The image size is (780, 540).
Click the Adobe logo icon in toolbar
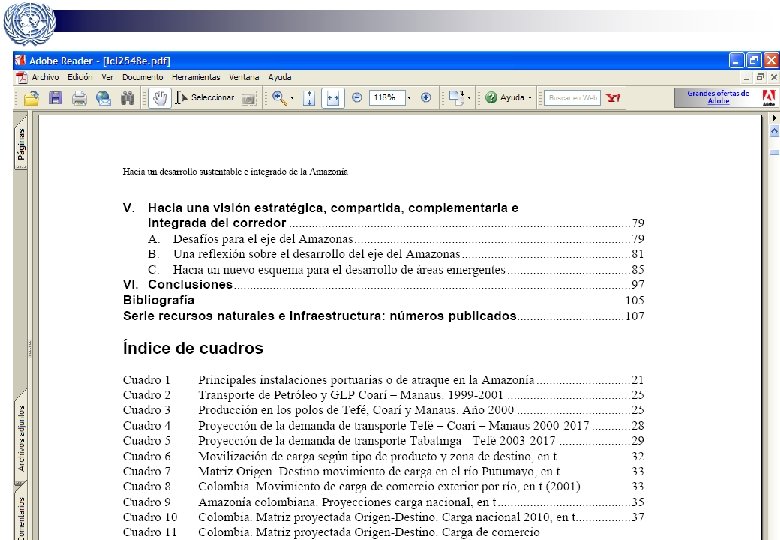click(769, 98)
